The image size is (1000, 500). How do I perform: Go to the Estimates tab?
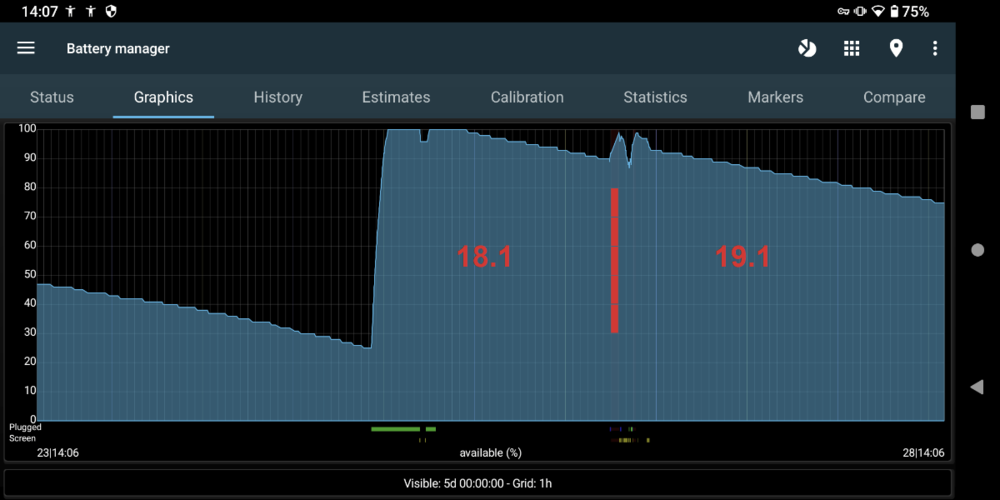pyautogui.click(x=396, y=97)
